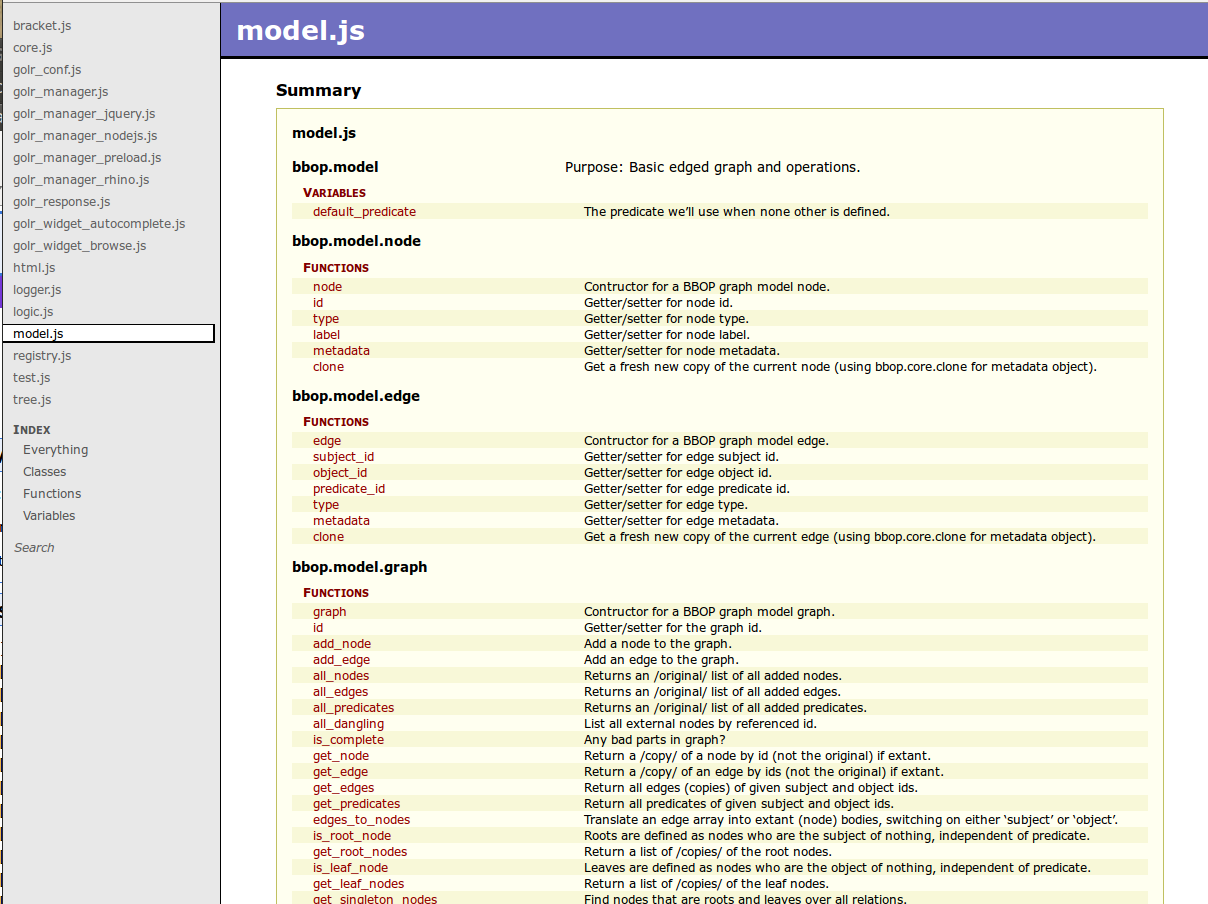Viewport: 1208px width, 904px height.
Task: Go to registry.js file page
Action: [x=42, y=356]
